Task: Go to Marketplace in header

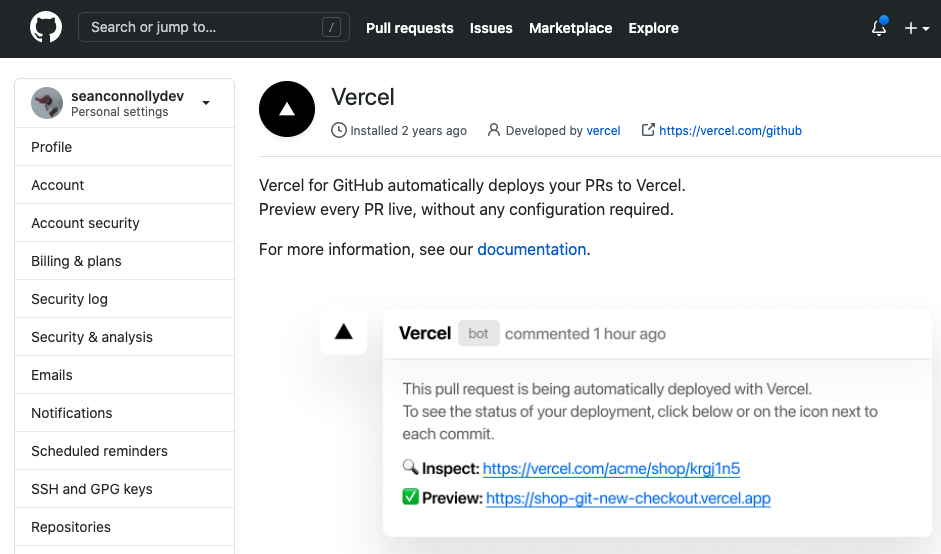Action: pyautogui.click(x=570, y=28)
